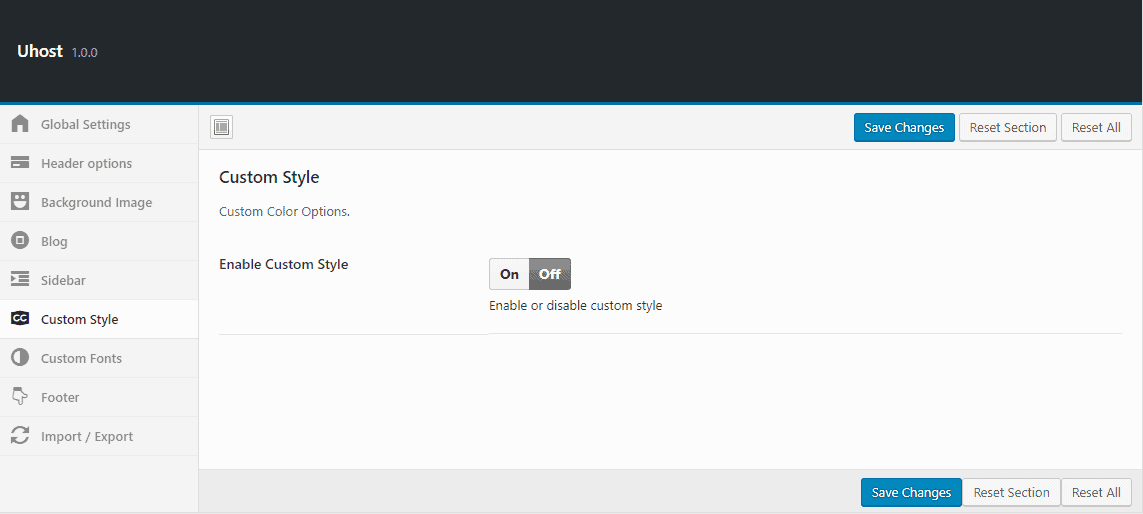Click the Blog circle icon

[x=19, y=241]
